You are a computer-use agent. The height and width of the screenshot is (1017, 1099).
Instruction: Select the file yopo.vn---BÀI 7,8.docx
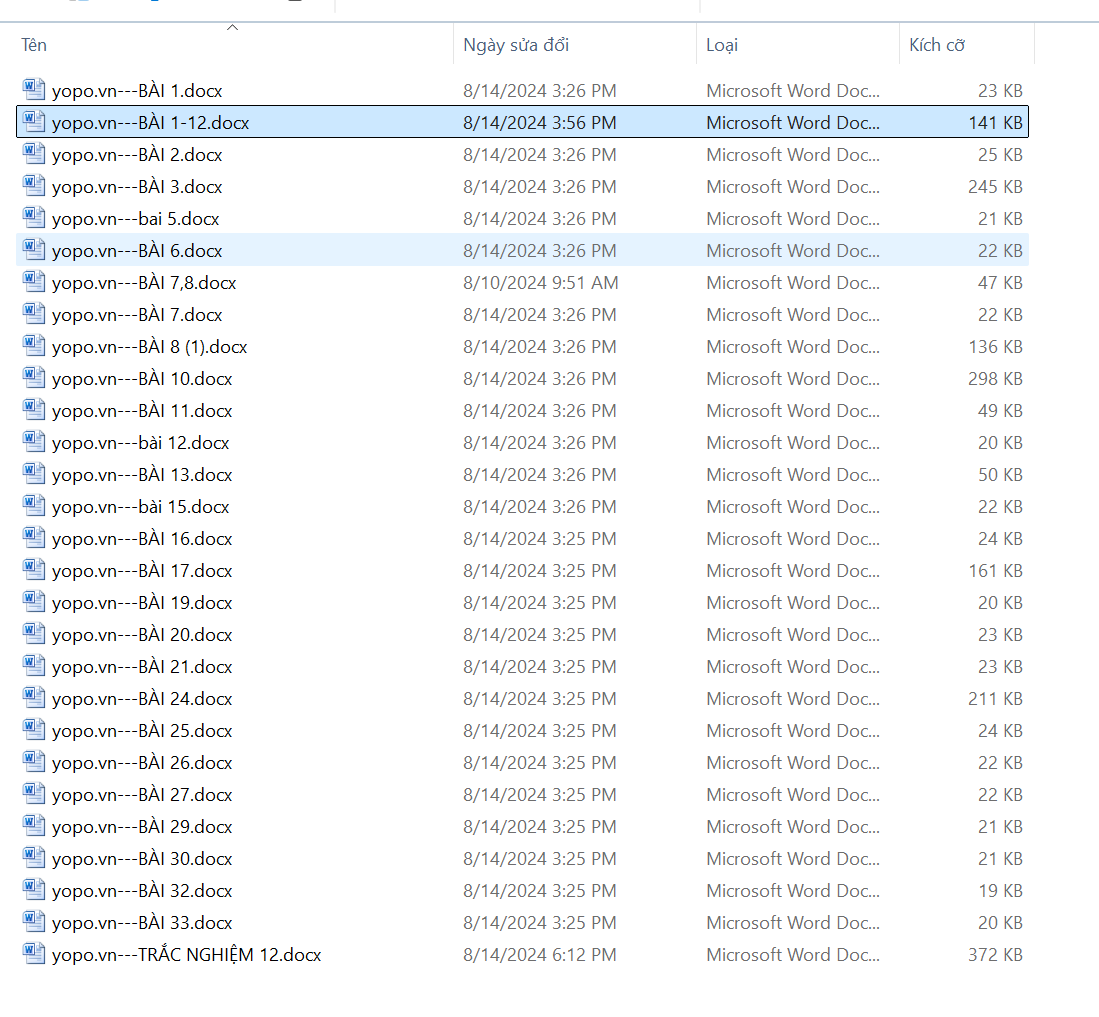point(144,283)
